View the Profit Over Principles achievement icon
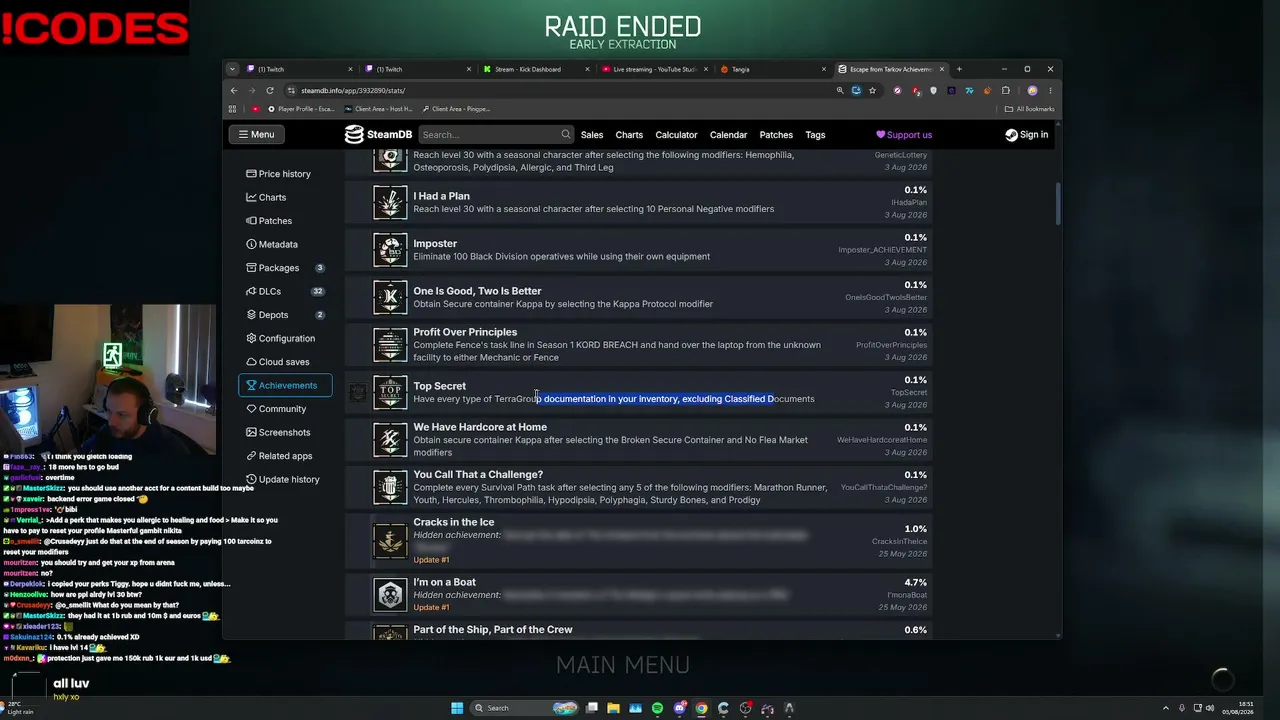The height and width of the screenshot is (720, 1280). click(390, 345)
